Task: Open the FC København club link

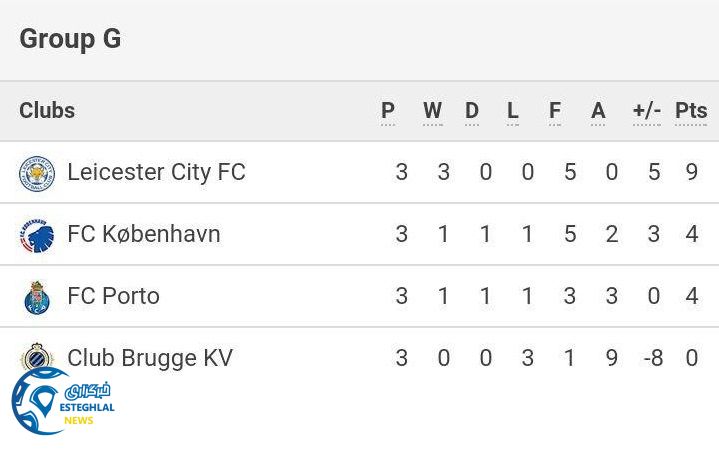Action: [x=144, y=234]
